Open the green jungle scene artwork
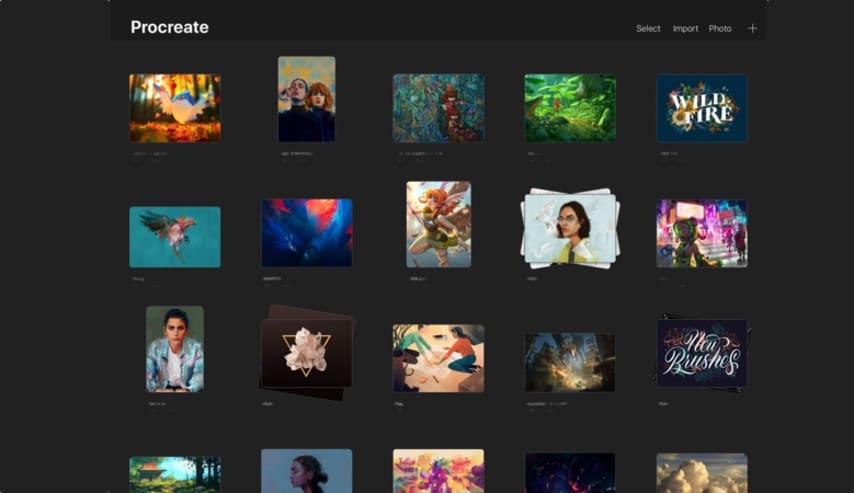This screenshot has height=493, width=854. click(570, 108)
